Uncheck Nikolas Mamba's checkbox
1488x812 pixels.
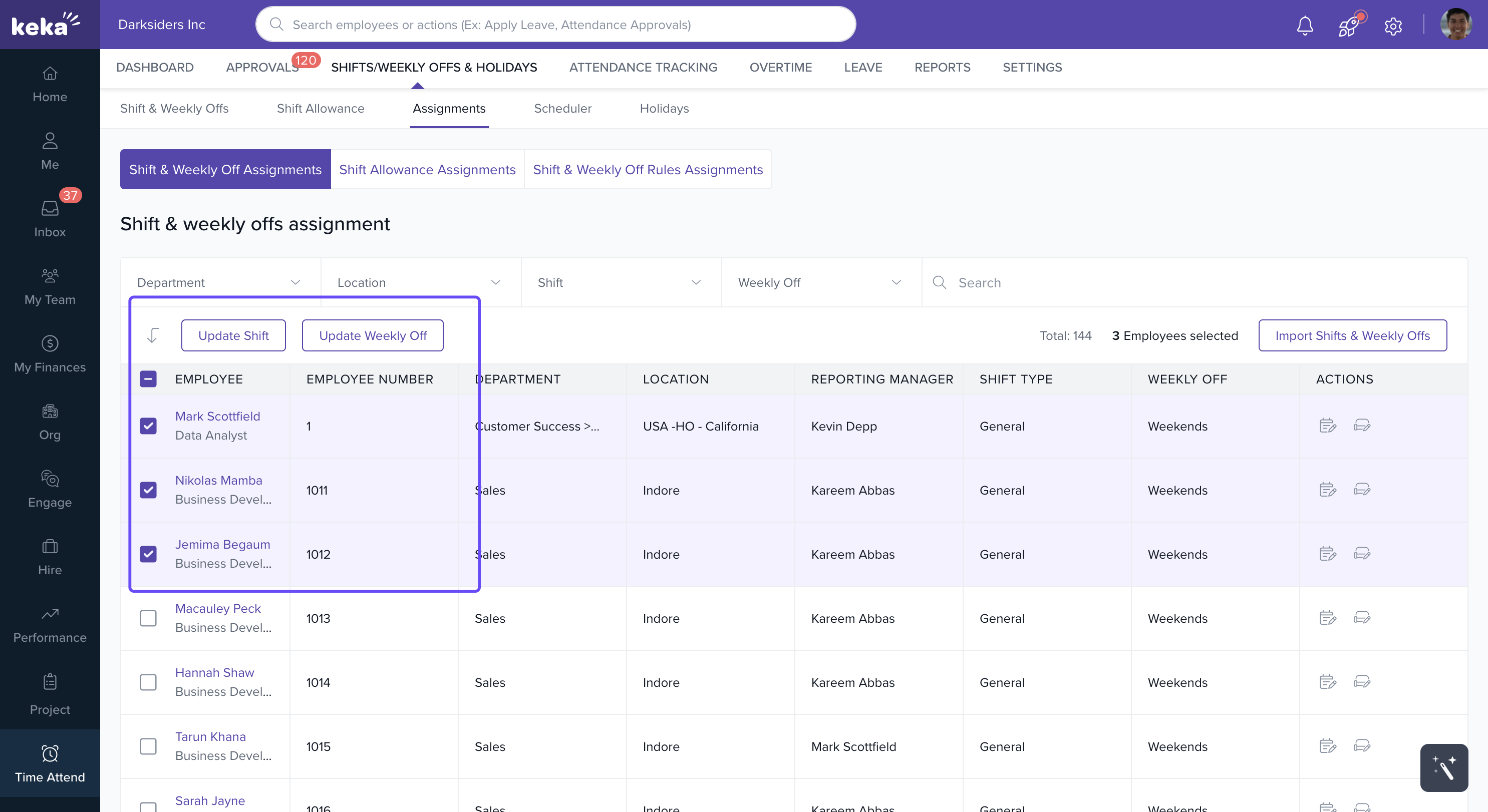point(148,490)
